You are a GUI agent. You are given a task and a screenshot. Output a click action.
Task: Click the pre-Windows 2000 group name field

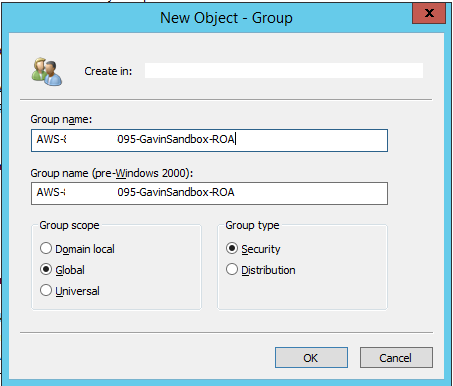209,193
